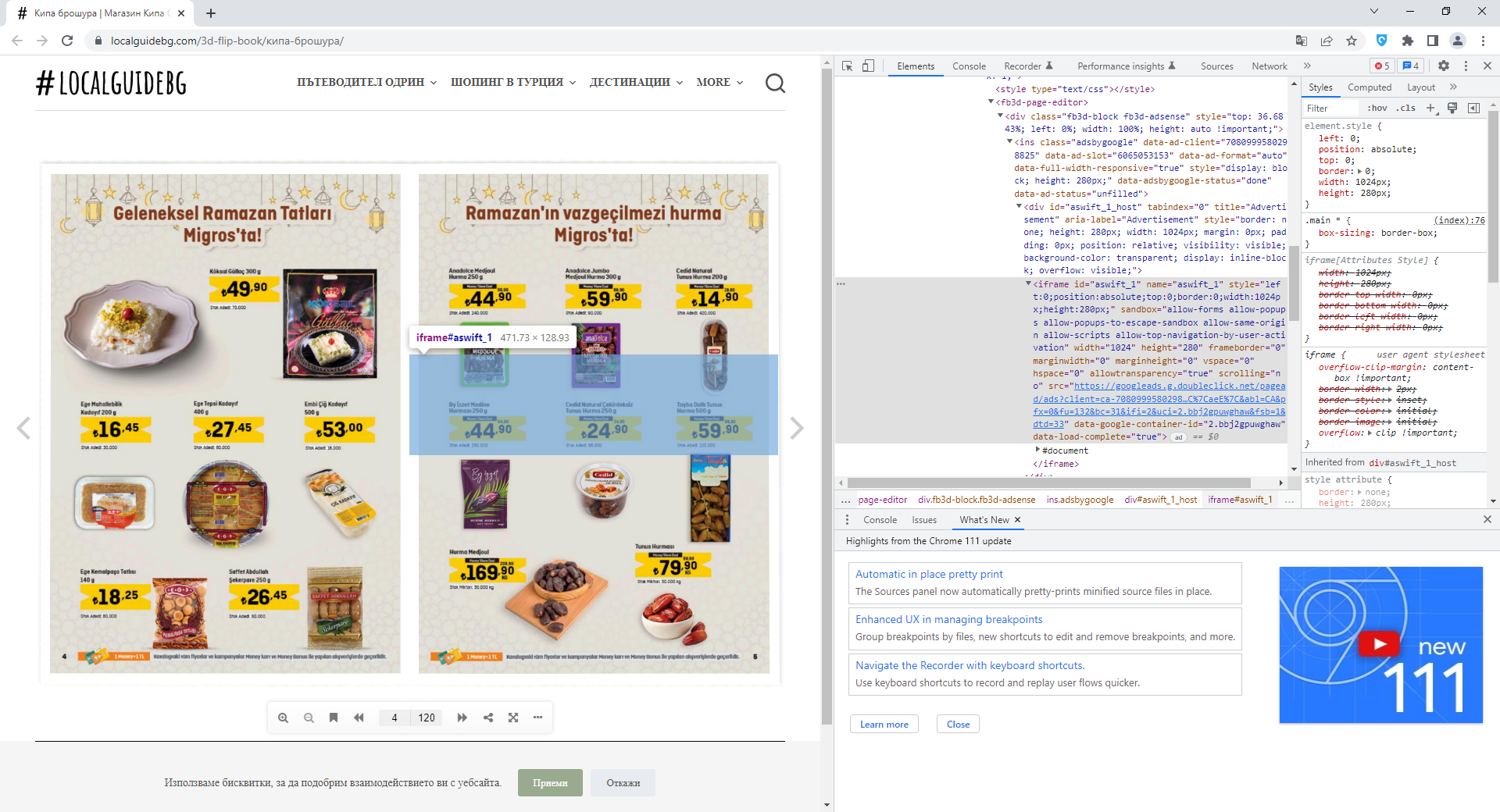Viewport: 1500px width, 812px height.
Task: Select the Computed pane tab
Action: [x=1370, y=87]
